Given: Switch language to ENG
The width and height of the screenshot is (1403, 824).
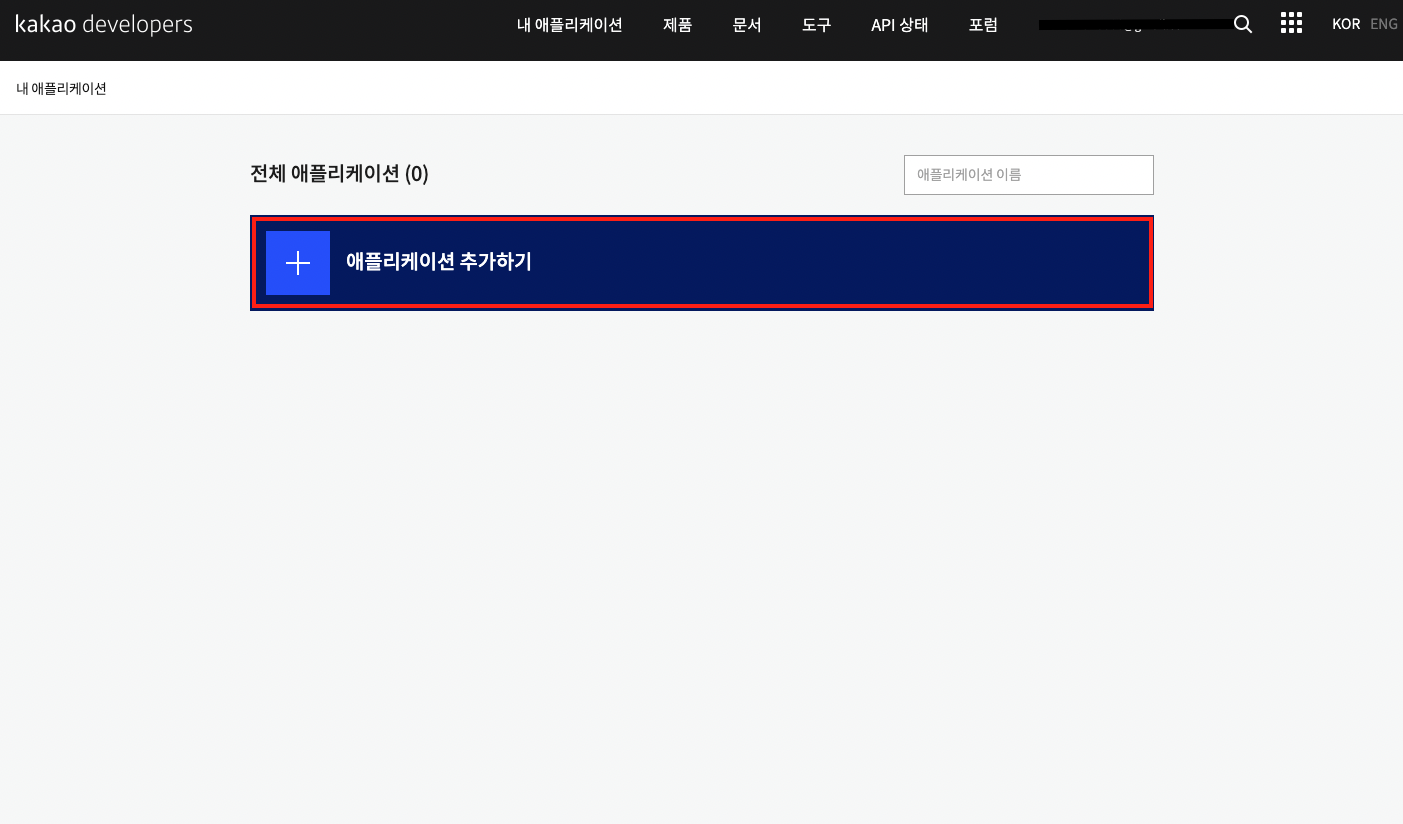Looking at the screenshot, I should point(1384,24).
